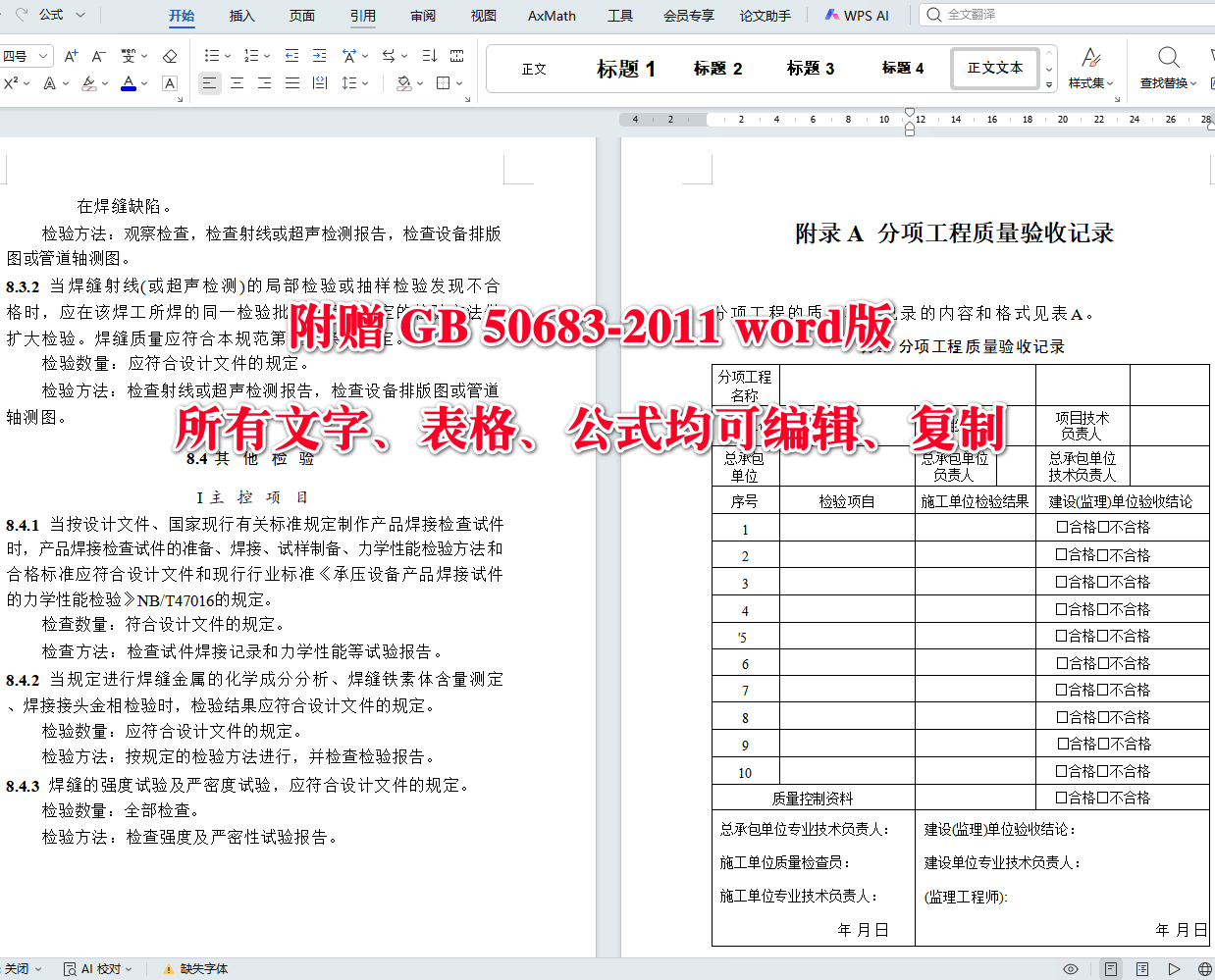Screen dimensions: 1215x980
Task: Open the AxMath ribbon tab
Action: tap(552, 16)
